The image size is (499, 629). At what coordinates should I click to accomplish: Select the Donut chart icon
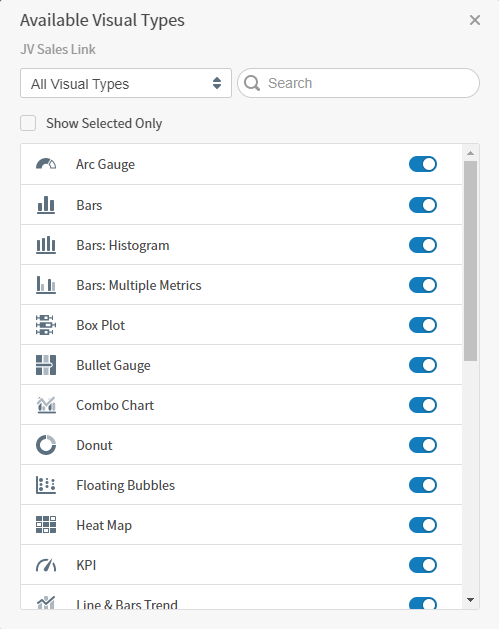[46, 445]
